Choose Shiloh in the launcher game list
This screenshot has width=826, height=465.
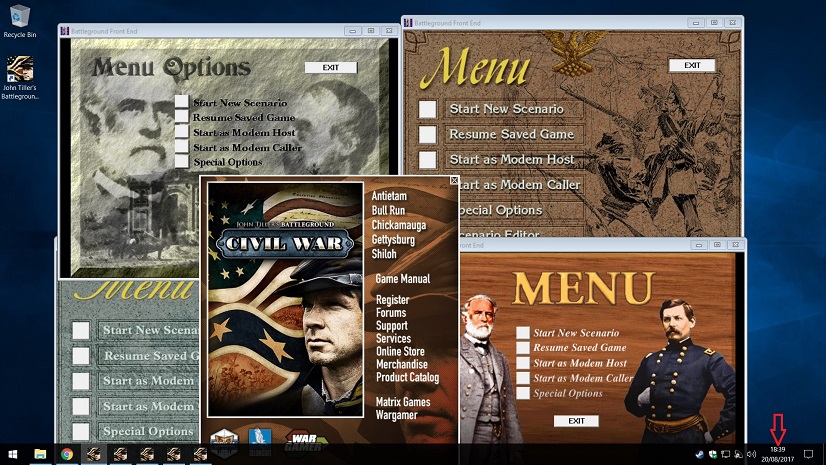coord(384,254)
